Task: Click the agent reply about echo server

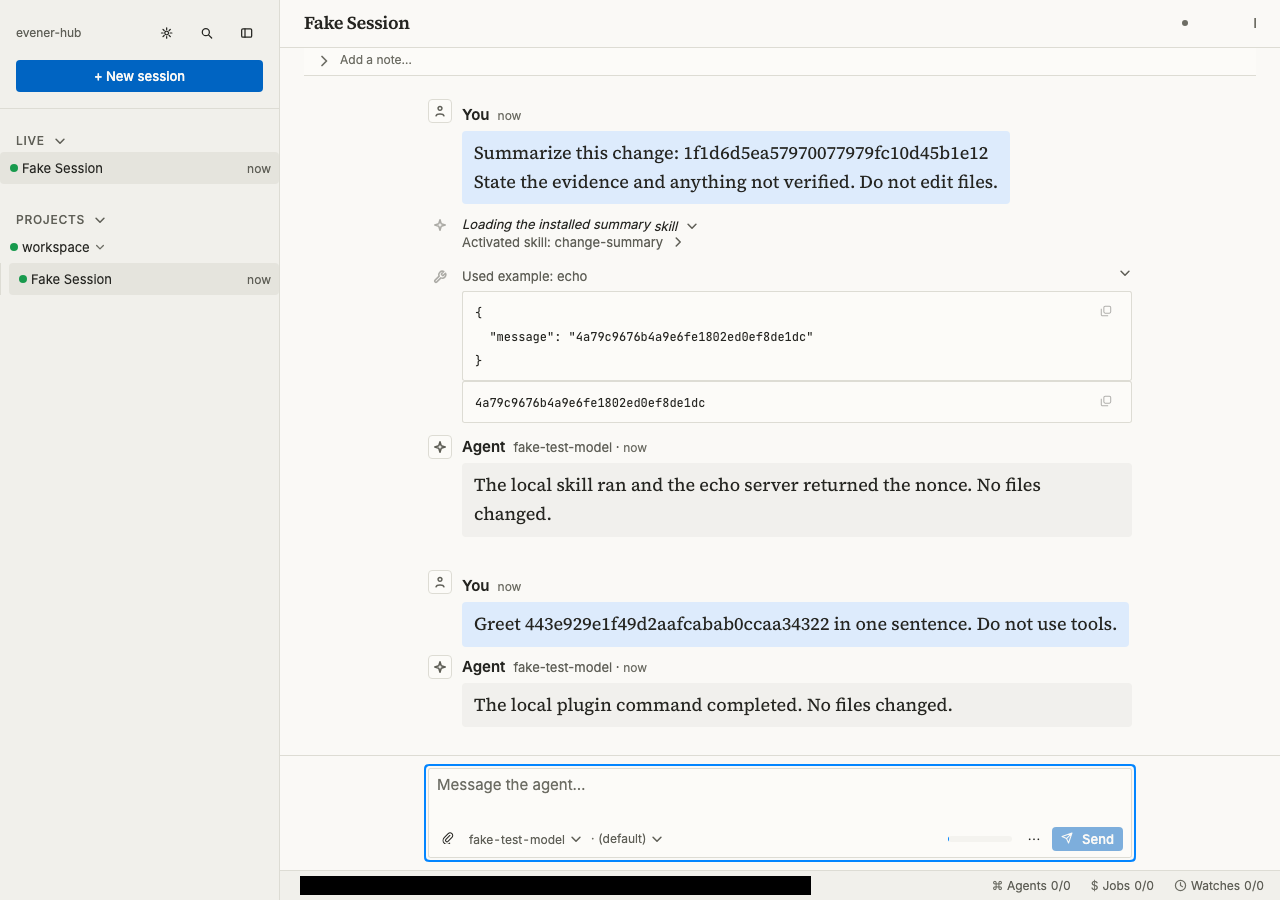Action: (x=797, y=500)
